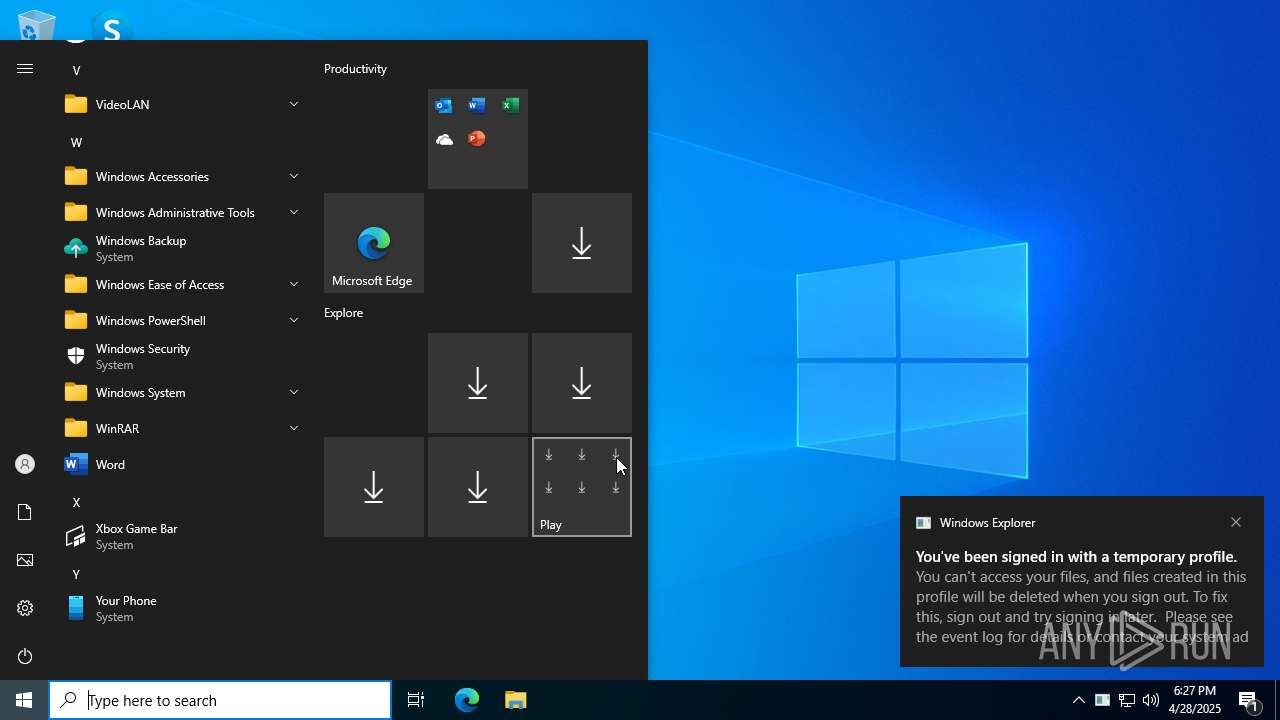Open OneDrive icon in Productivity tile
The height and width of the screenshot is (720, 1280).
coord(444,139)
